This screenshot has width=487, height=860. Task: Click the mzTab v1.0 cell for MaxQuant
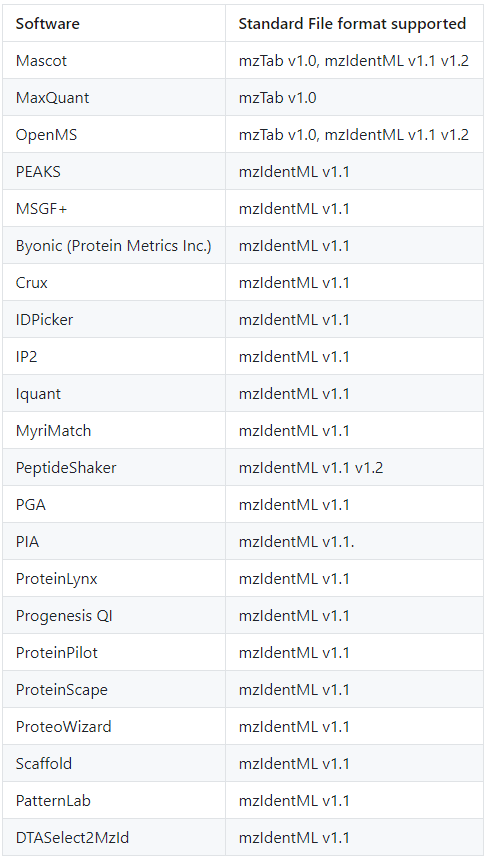[354, 98]
